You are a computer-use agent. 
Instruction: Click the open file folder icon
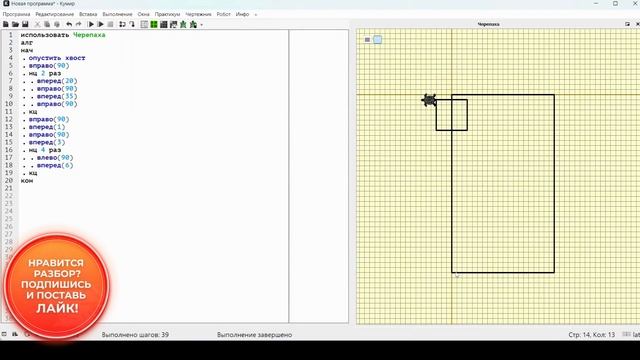coord(15,24)
